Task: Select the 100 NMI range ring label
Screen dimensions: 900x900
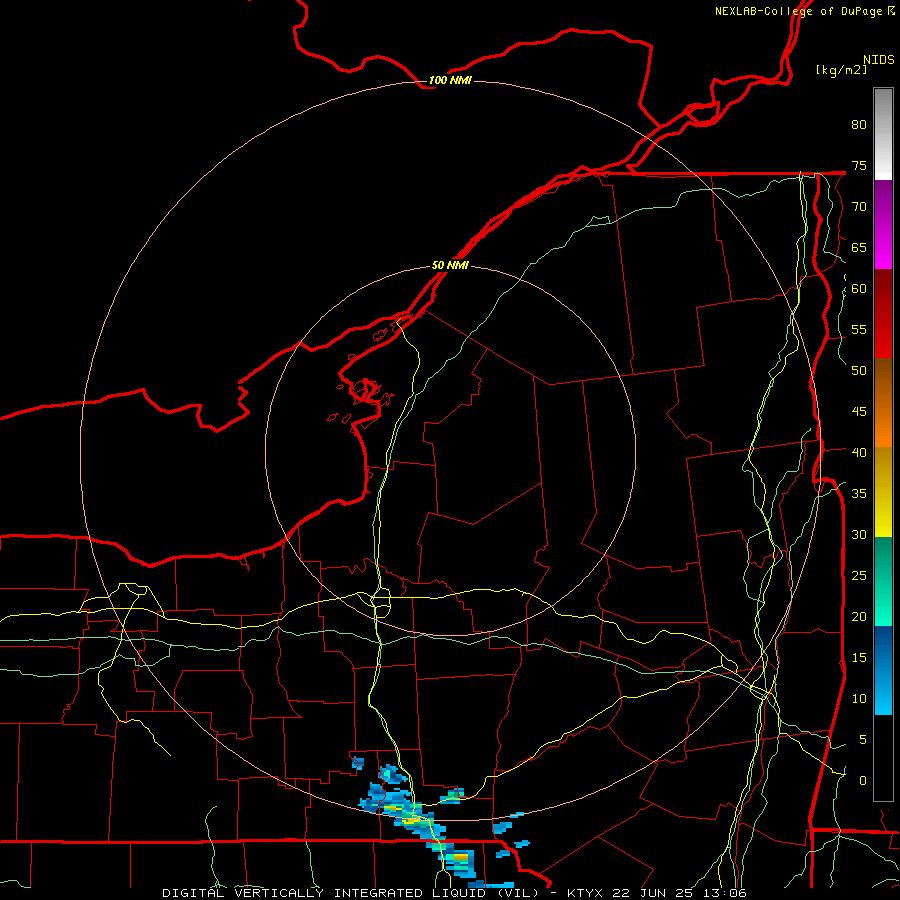Action: (450, 80)
